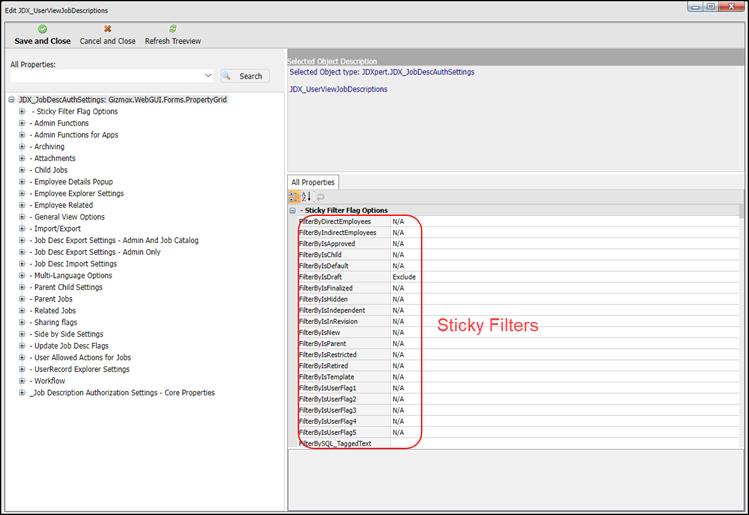
Task: Select Related Jobs in the tree
Action: (53, 310)
